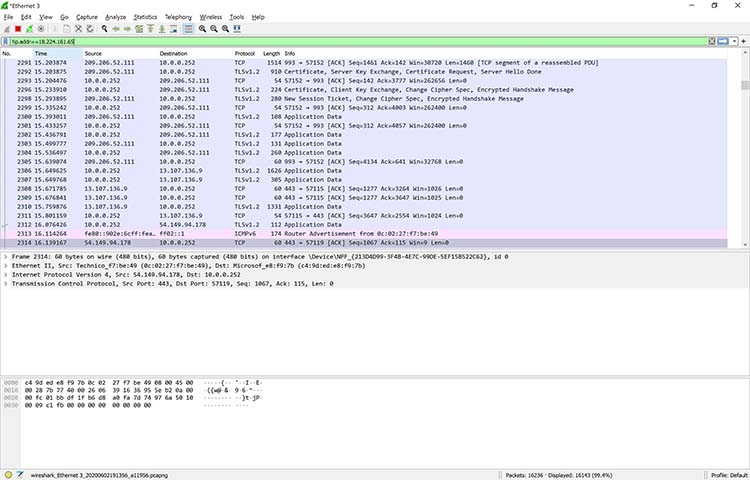Sort by the No. column header
Viewport: 750px width, 480px height.
[16, 54]
